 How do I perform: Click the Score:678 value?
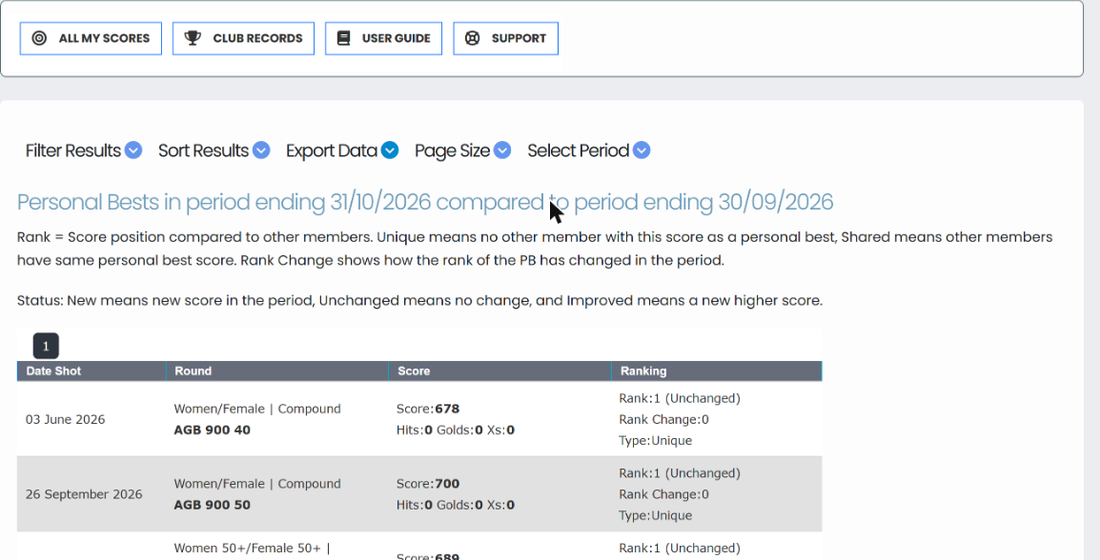pyautogui.click(x=428, y=409)
